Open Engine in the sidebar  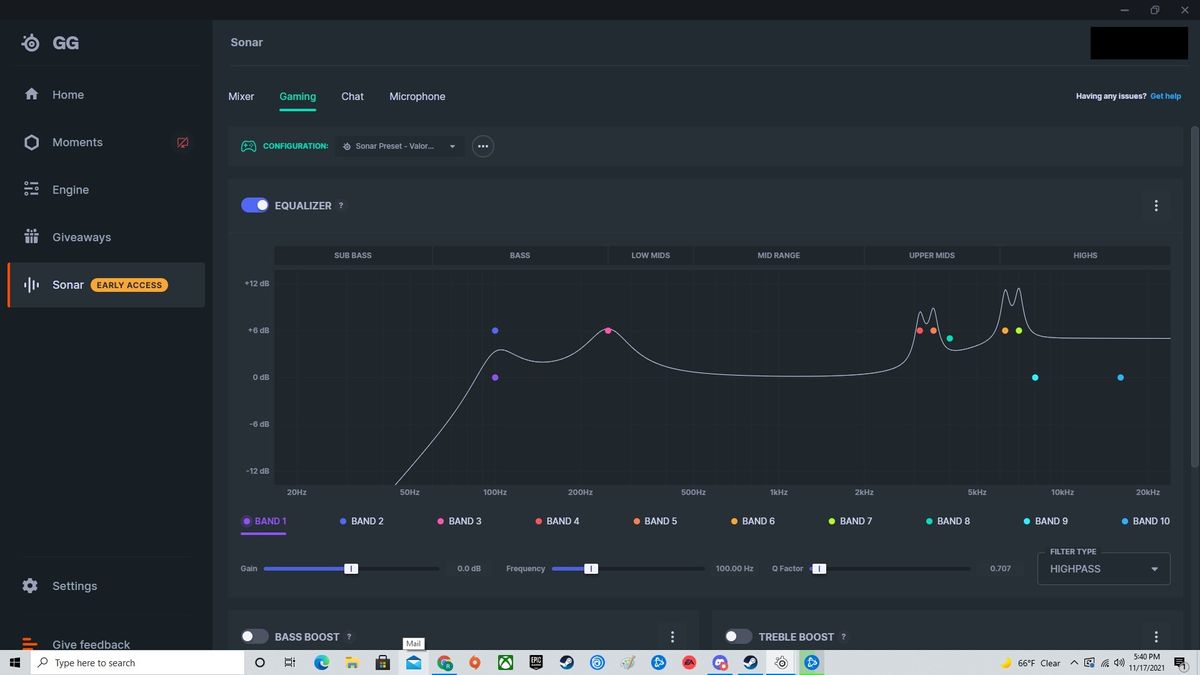70,190
